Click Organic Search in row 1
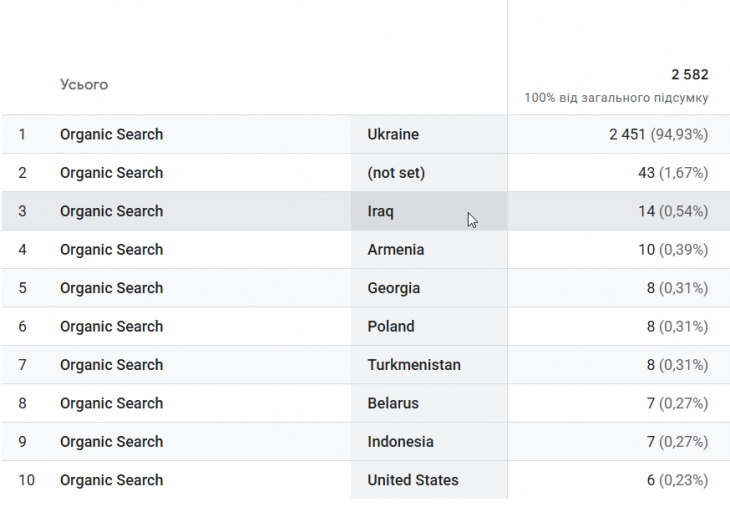Image resolution: width=730 pixels, height=512 pixels. click(x=112, y=134)
